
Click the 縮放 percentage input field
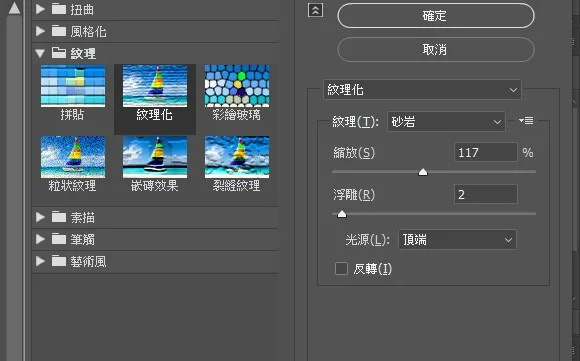click(x=485, y=152)
